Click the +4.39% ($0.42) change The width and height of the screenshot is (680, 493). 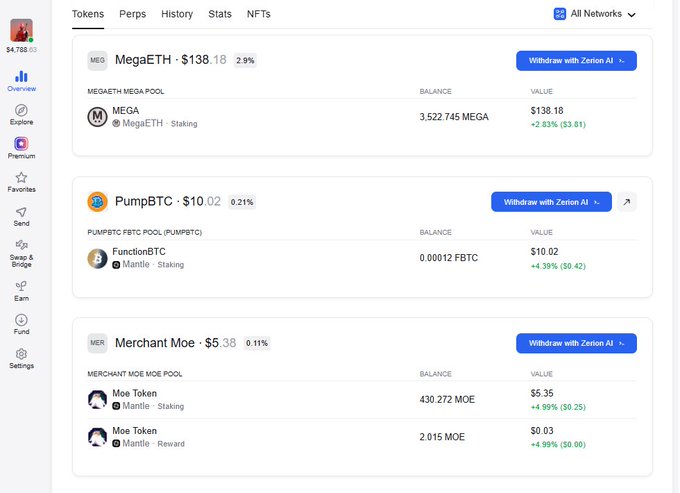coord(558,266)
